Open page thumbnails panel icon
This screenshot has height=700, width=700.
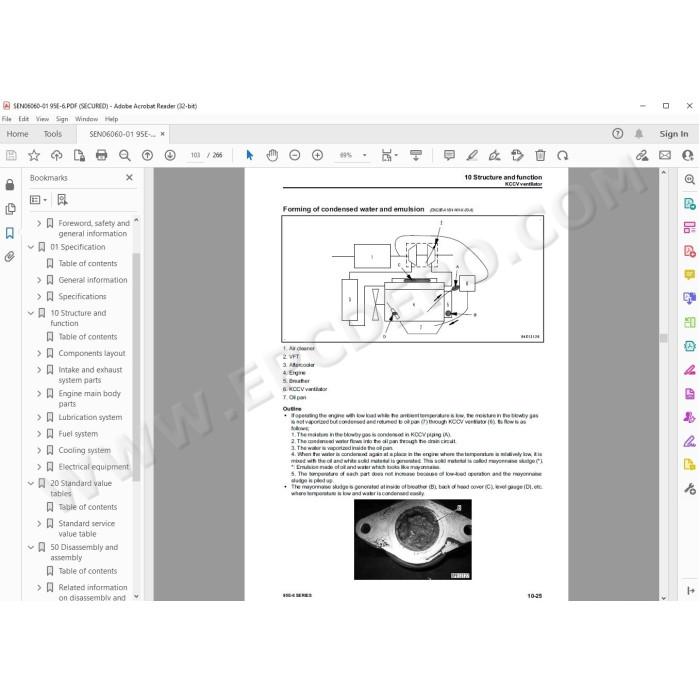click(10, 208)
